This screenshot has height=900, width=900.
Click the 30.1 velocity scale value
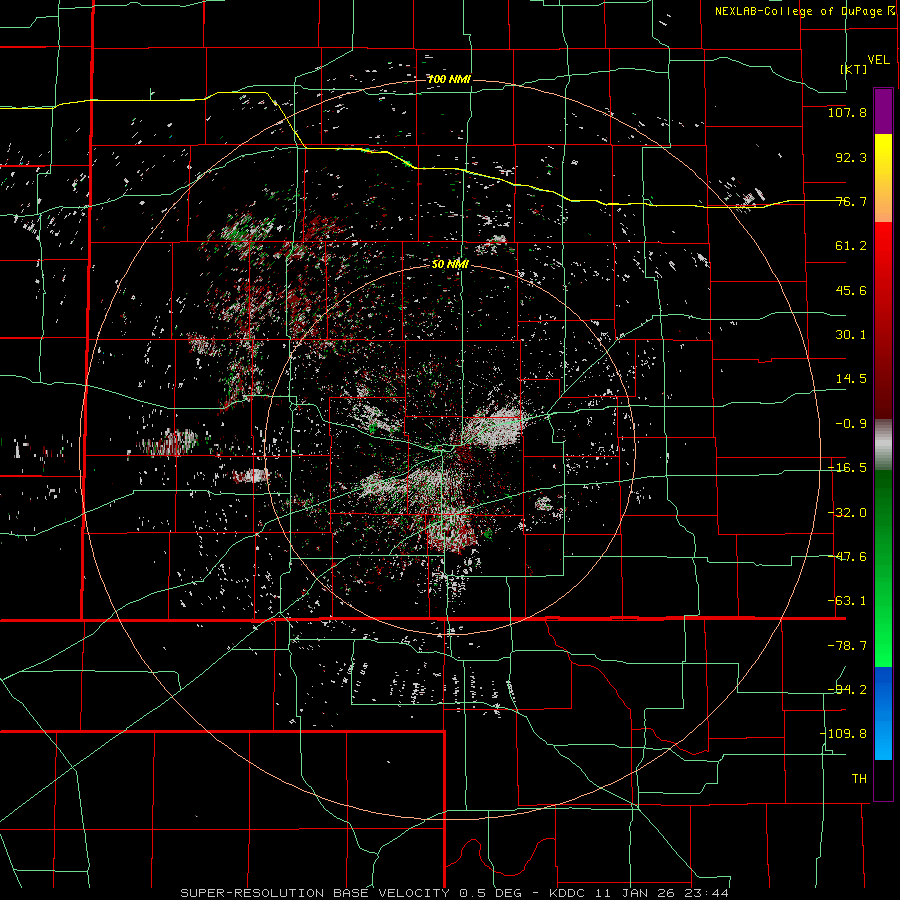pyautogui.click(x=851, y=335)
